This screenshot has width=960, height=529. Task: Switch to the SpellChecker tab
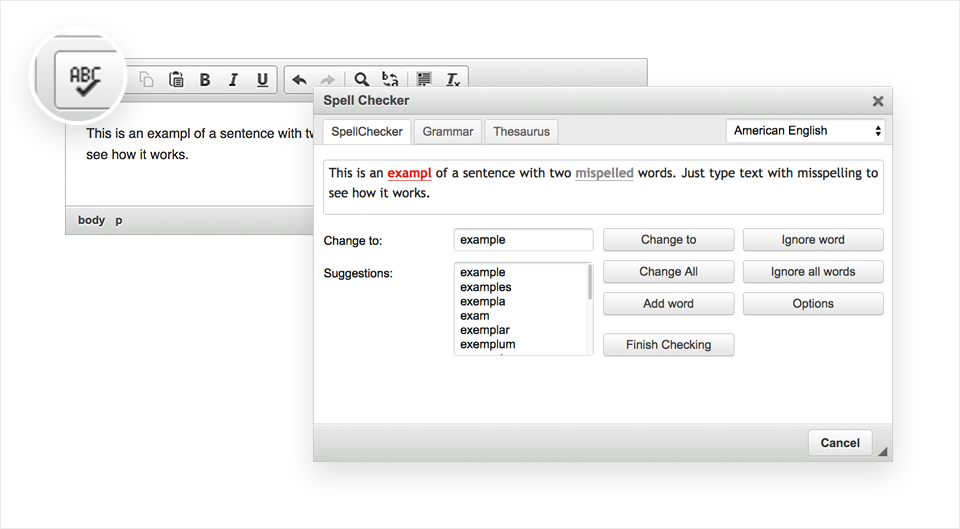367,132
